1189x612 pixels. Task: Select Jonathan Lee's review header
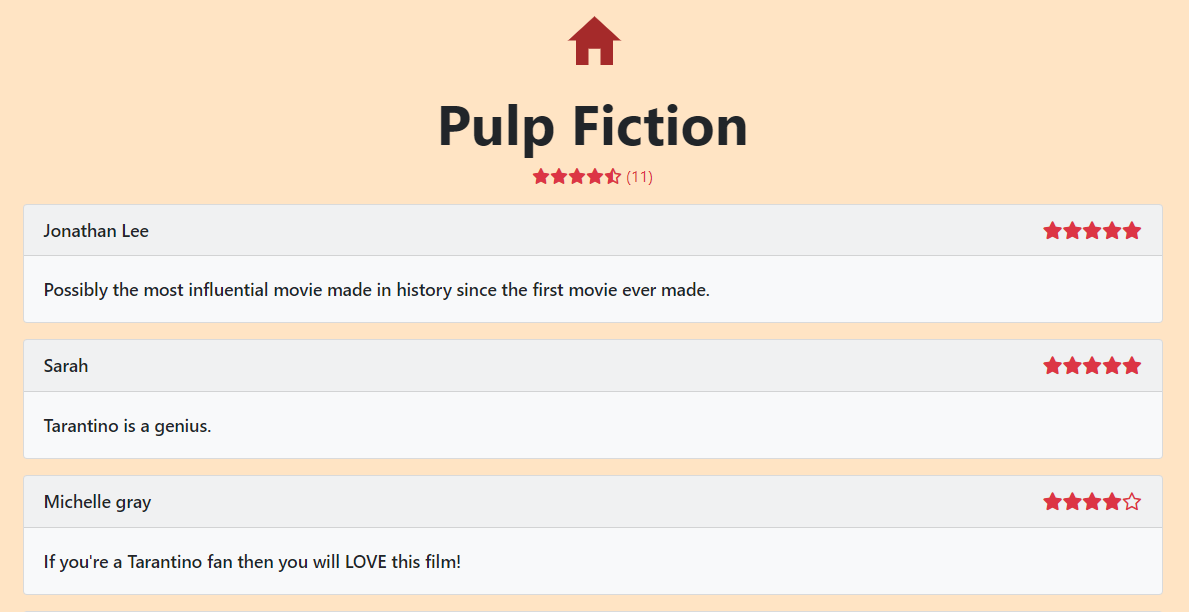click(x=96, y=230)
